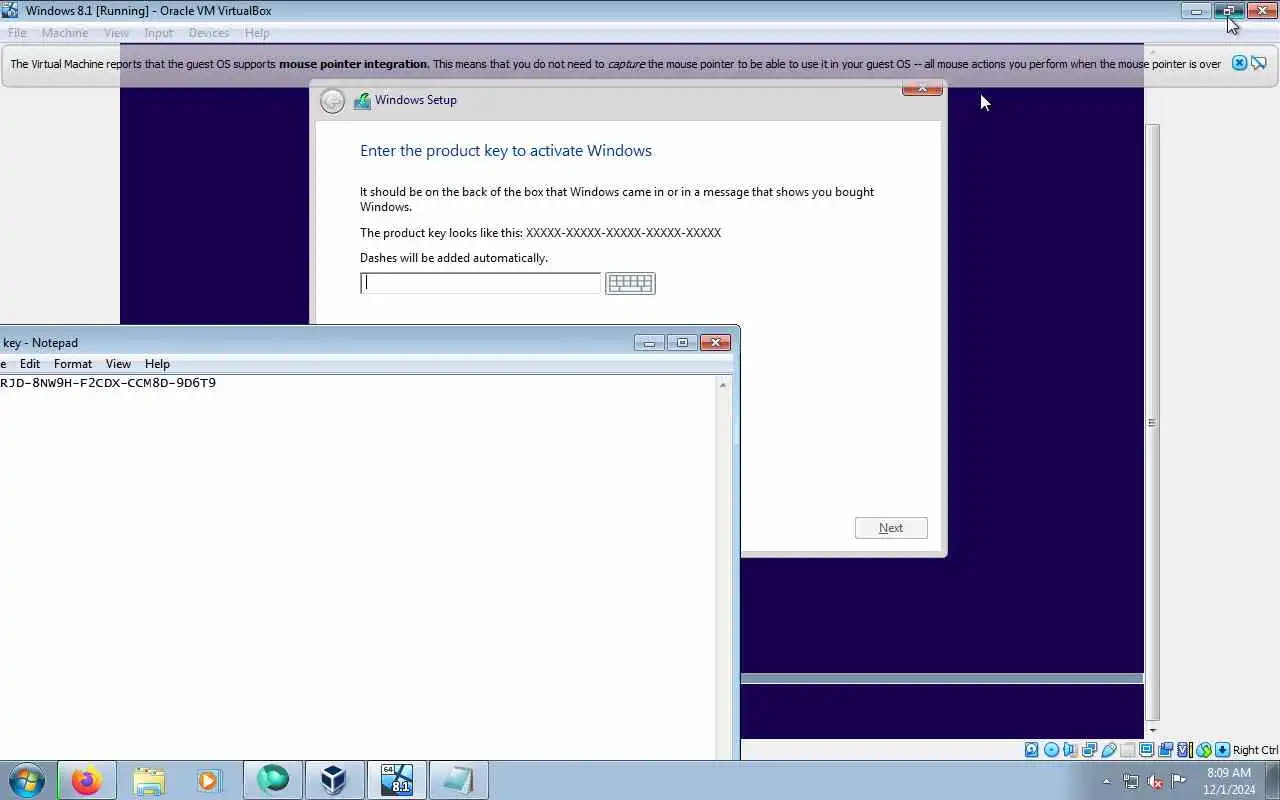This screenshot has height=800, width=1280.
Task: Open the USB devices indicator in the VirtualBox status bar
Action: point(1109,750)
